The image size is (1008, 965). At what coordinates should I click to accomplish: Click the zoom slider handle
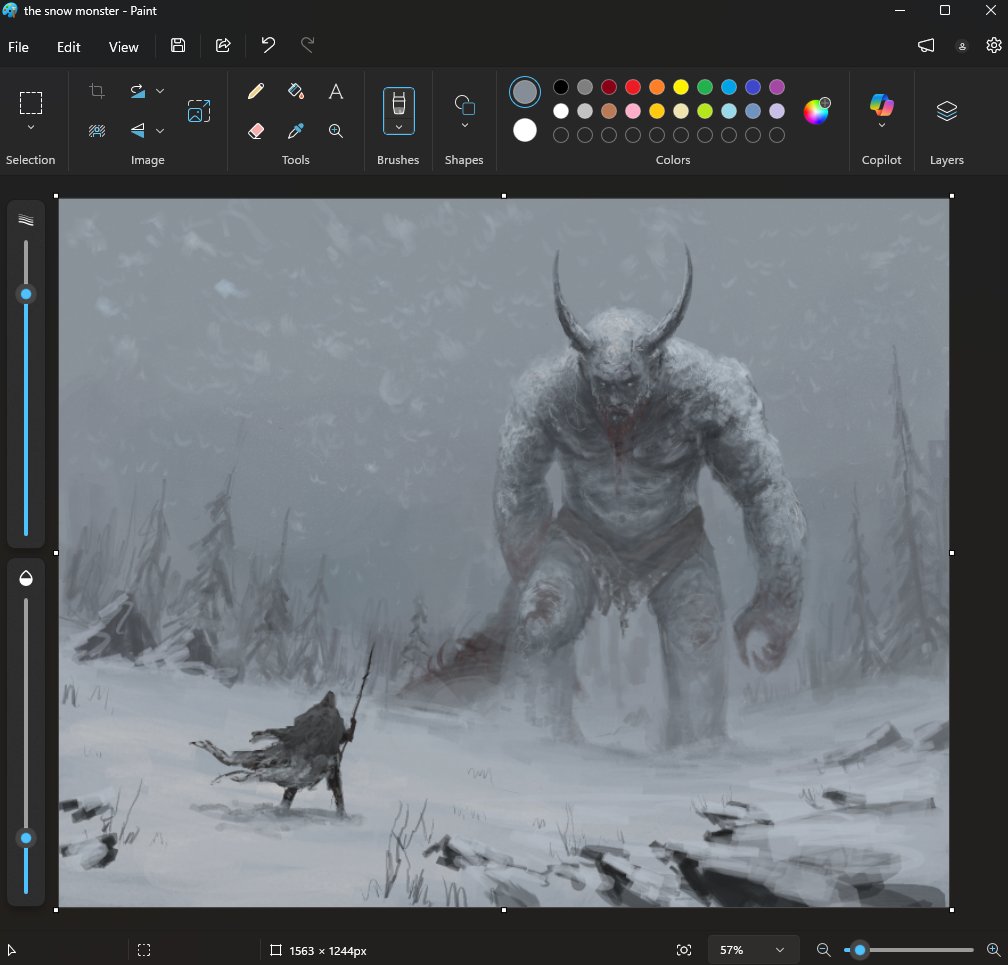(860, 950)
